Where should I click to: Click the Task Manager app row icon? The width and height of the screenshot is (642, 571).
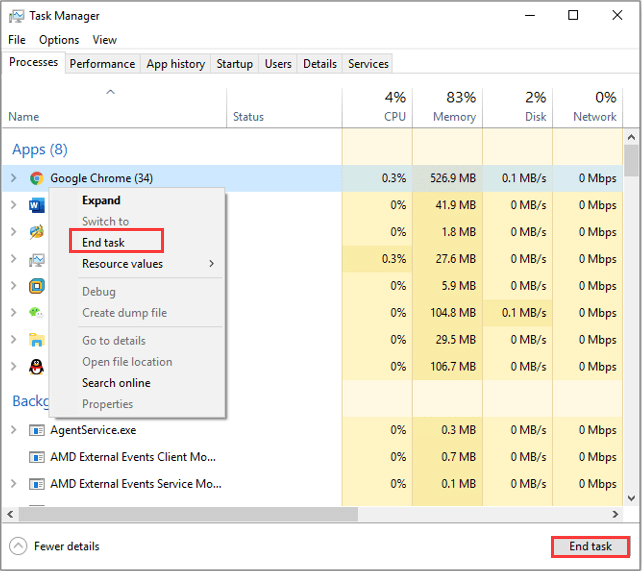[x=36, y=259]
